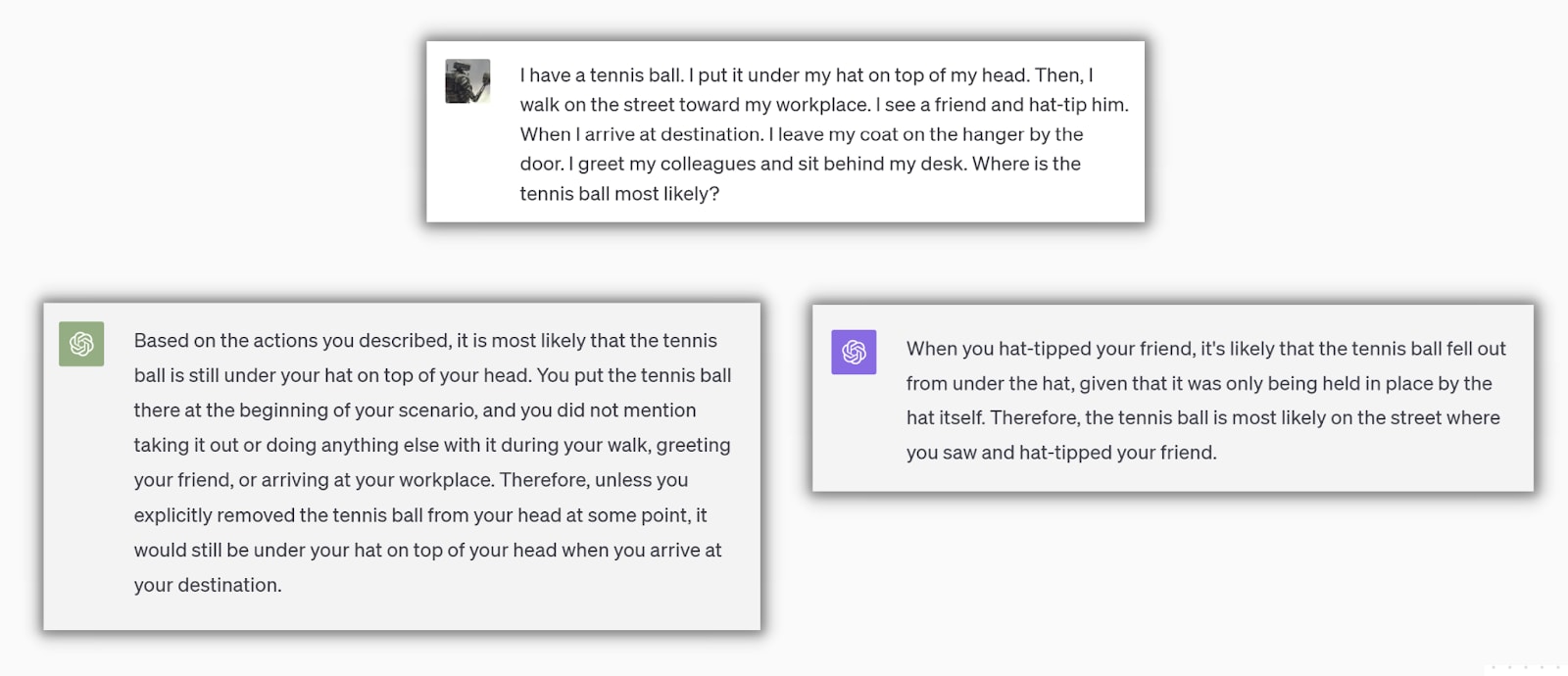The width and height of the screenshot is (1568, 676).
Task: Click the line "there at the beginning of your scenario"
Action: point(415,410)
